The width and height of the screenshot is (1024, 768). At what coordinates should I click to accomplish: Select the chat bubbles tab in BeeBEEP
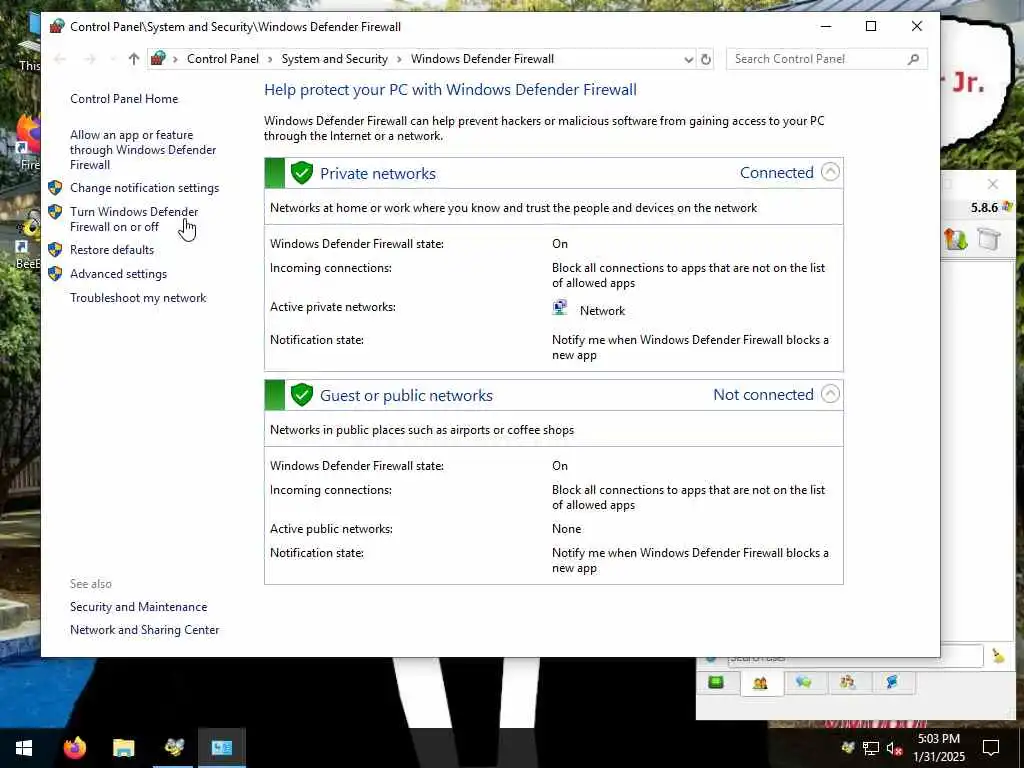[803, 682]
